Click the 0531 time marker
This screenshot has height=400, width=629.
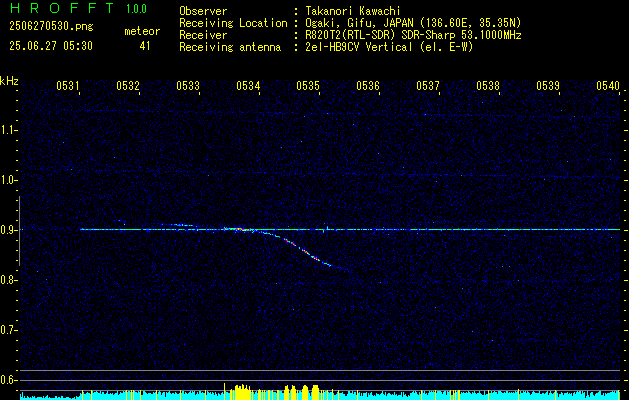68,86
